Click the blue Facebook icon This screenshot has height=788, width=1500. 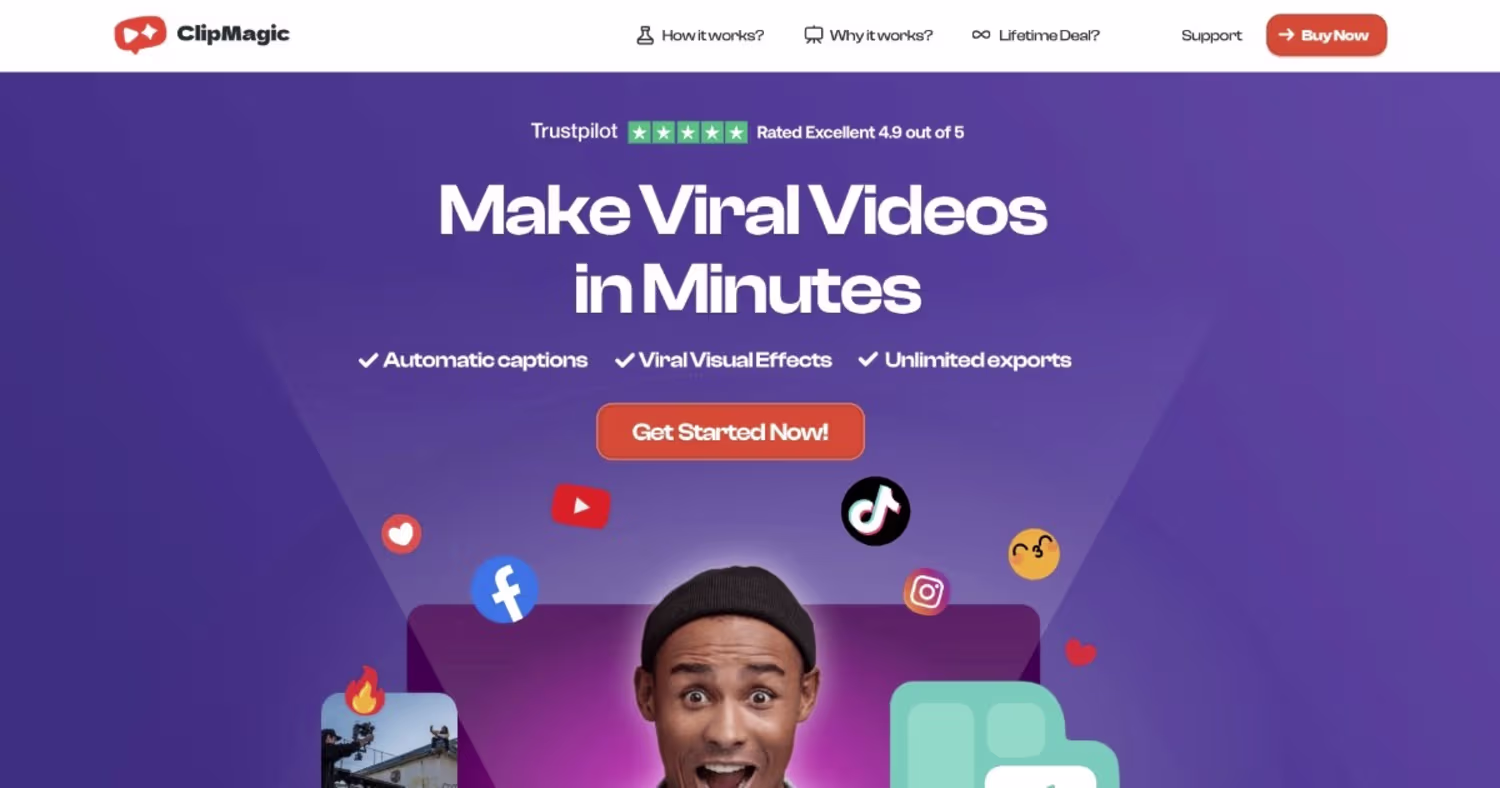pyautogui.click(x=505, y=589)
